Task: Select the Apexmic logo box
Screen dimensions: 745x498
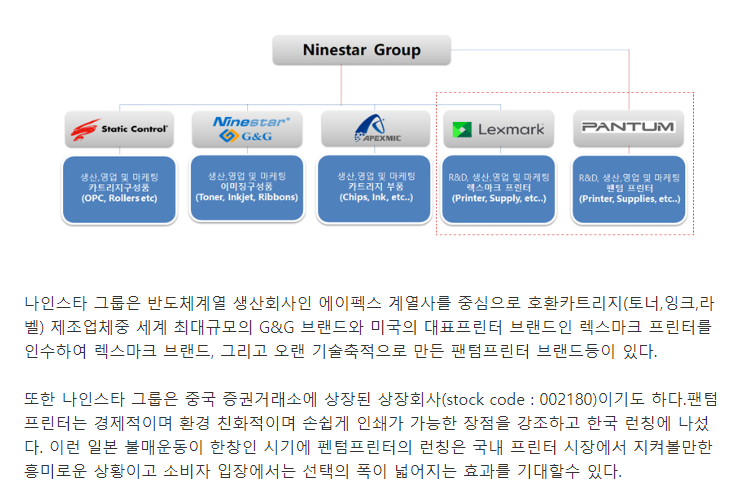Action: tap(375, 129)
